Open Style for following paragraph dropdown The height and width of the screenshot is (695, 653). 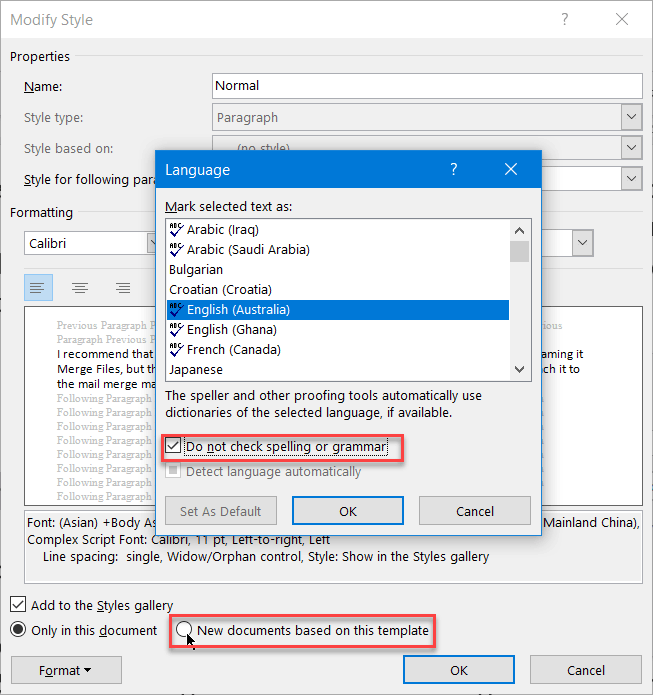coord(631,179)
